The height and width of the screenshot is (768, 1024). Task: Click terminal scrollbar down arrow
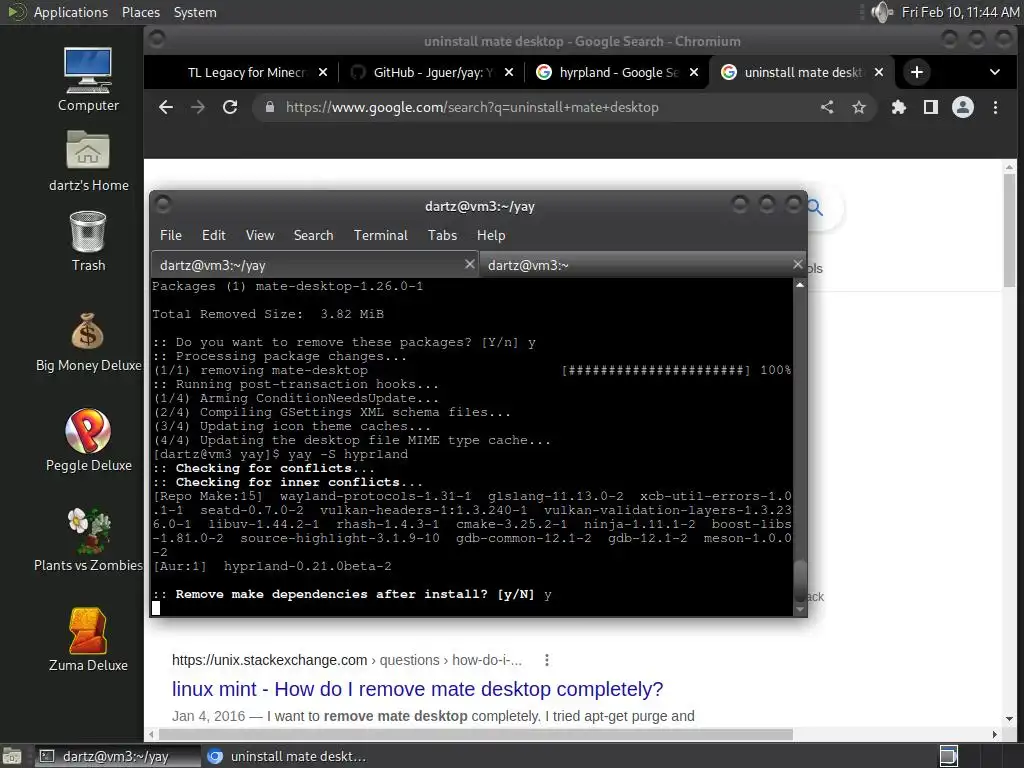[x=800, y=609]
